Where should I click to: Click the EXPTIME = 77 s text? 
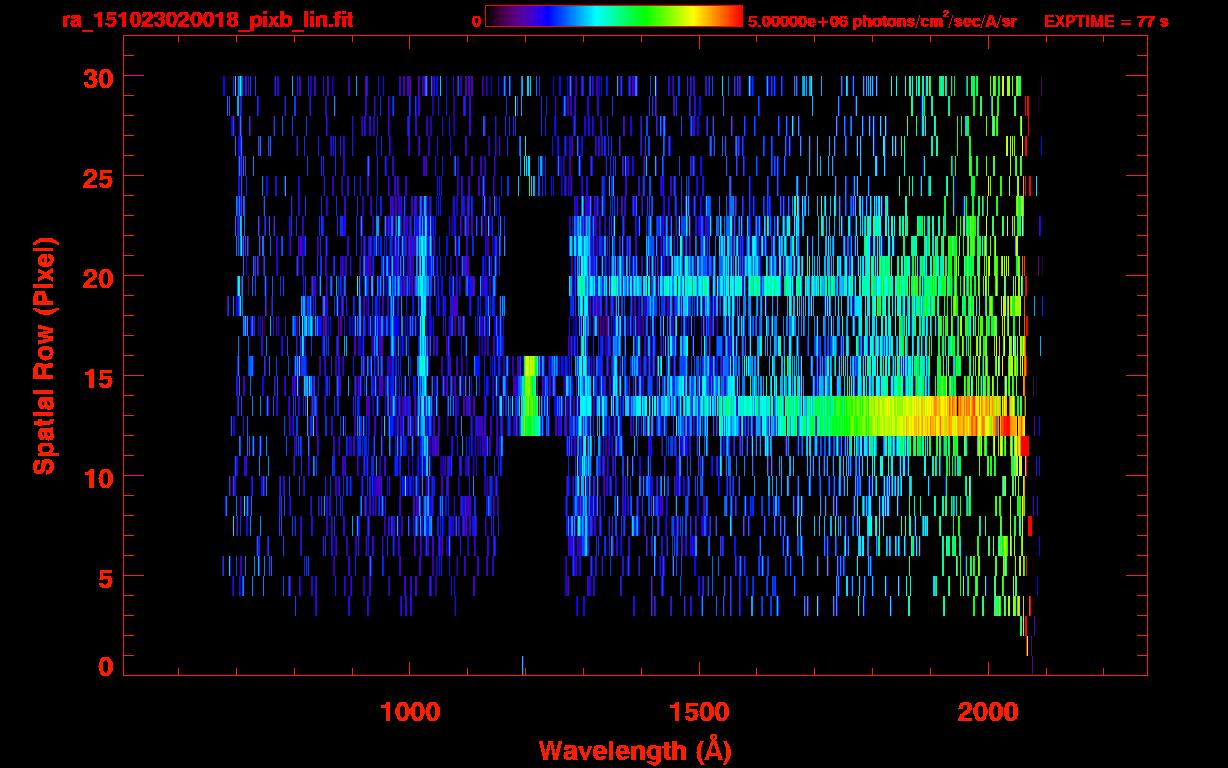tap(1106, 21)
